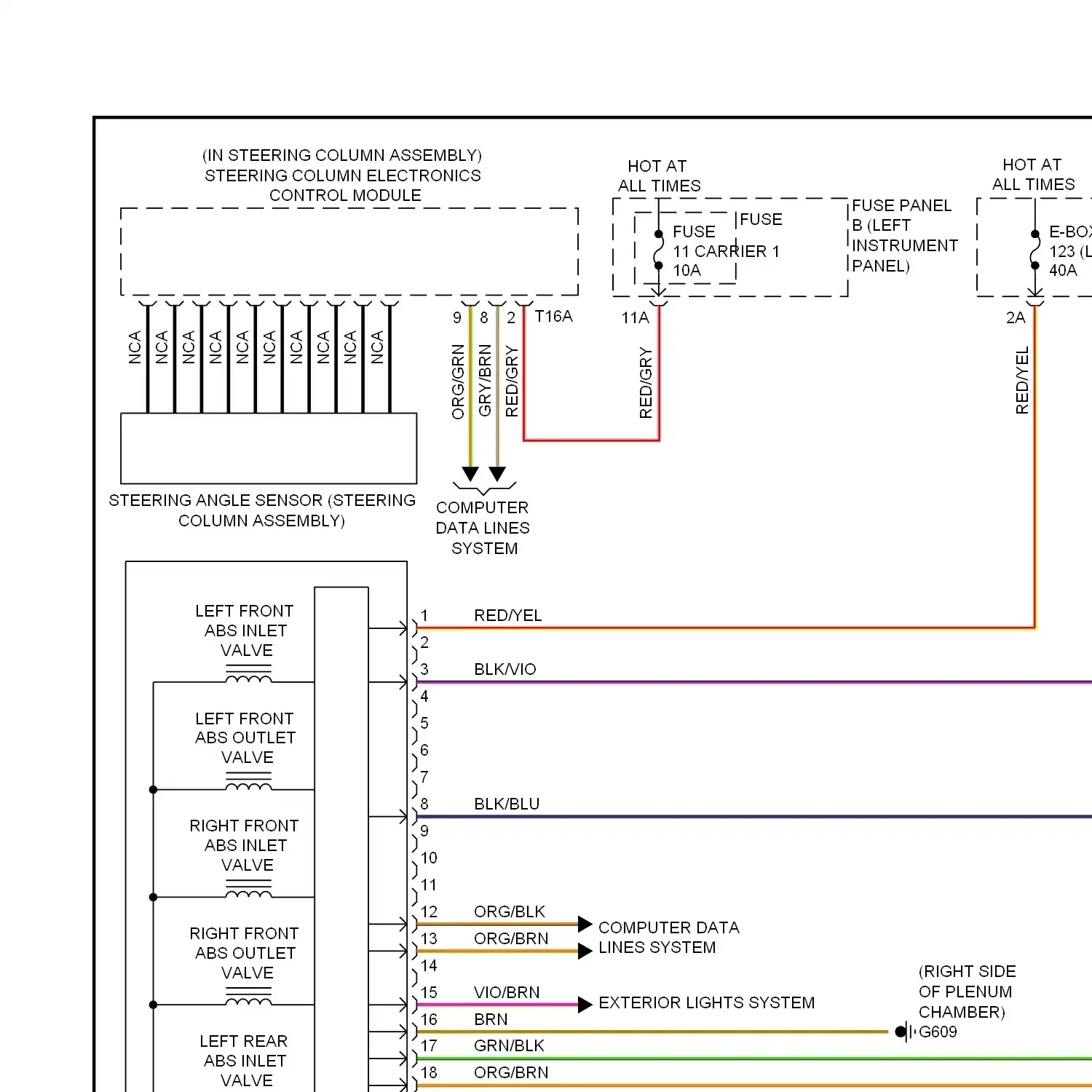The image size is (1092, 1092).
Task: Select the 40A fuse rating text
Action: [x=1063, y=270]
